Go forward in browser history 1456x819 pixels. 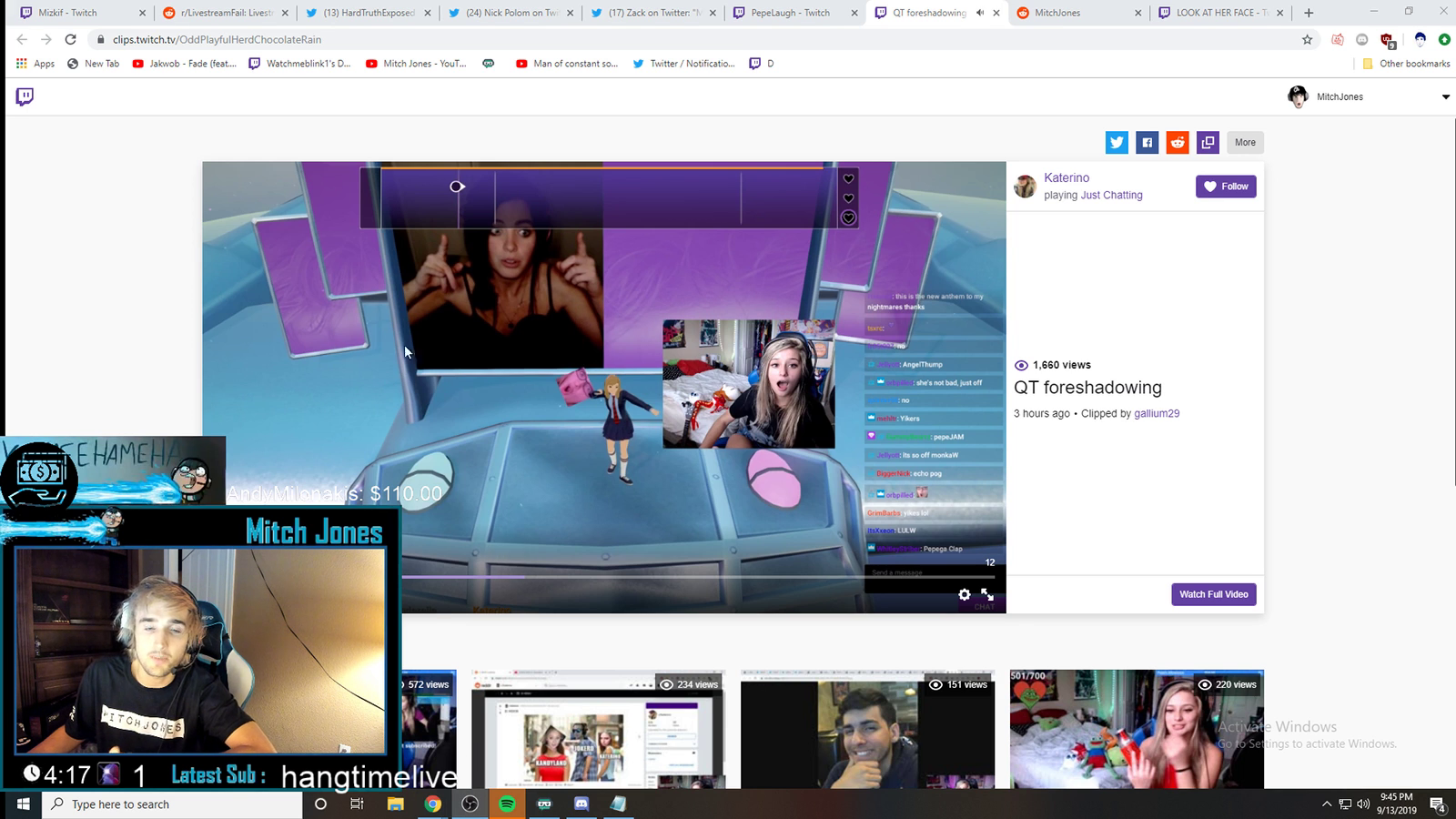coord(45,39)
